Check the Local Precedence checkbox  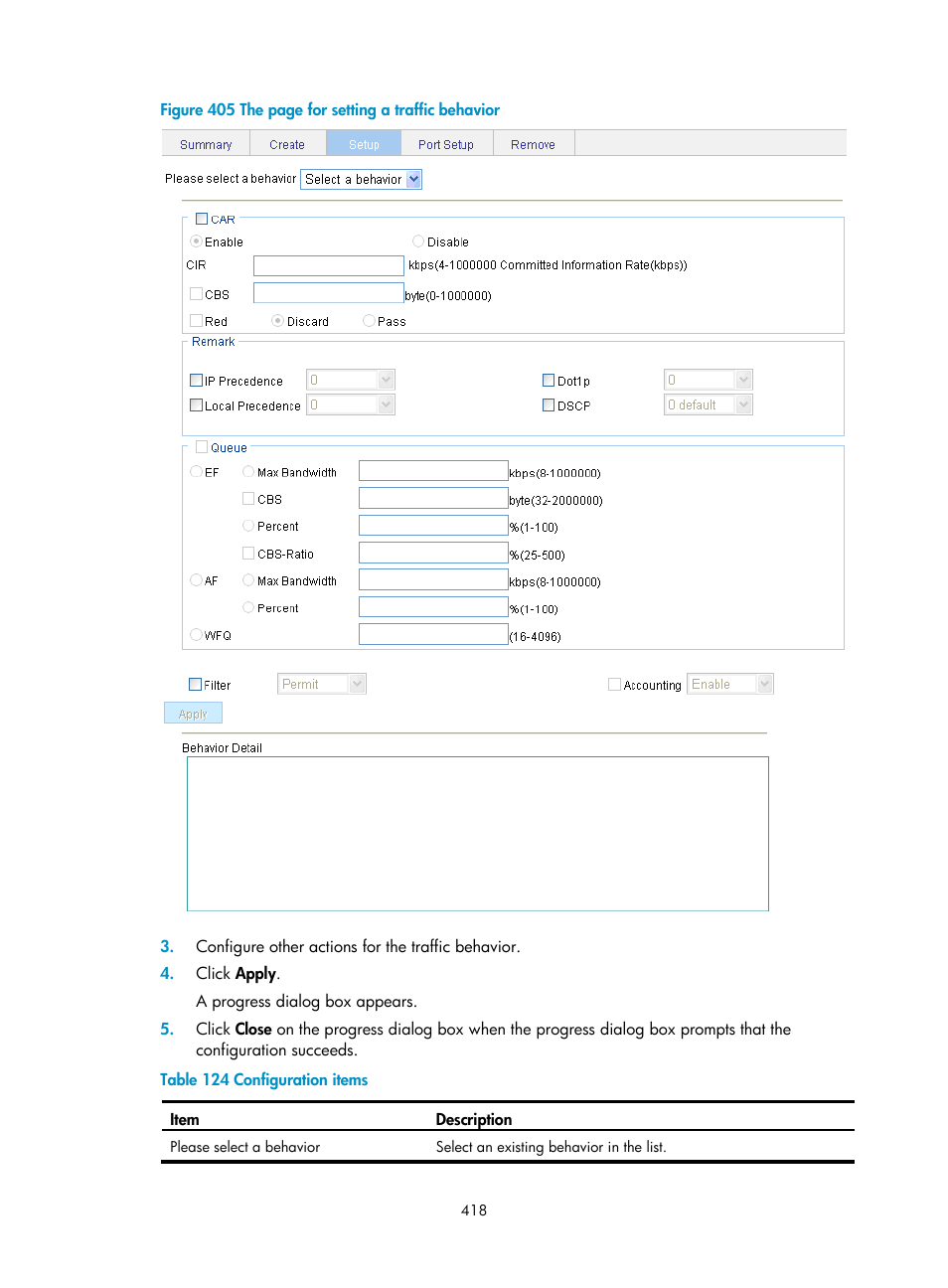click(x=196, y=404)
